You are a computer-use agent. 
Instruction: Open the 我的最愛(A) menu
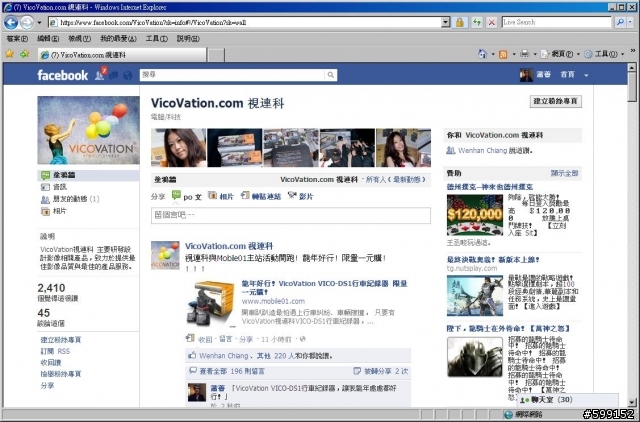(118, 39)
